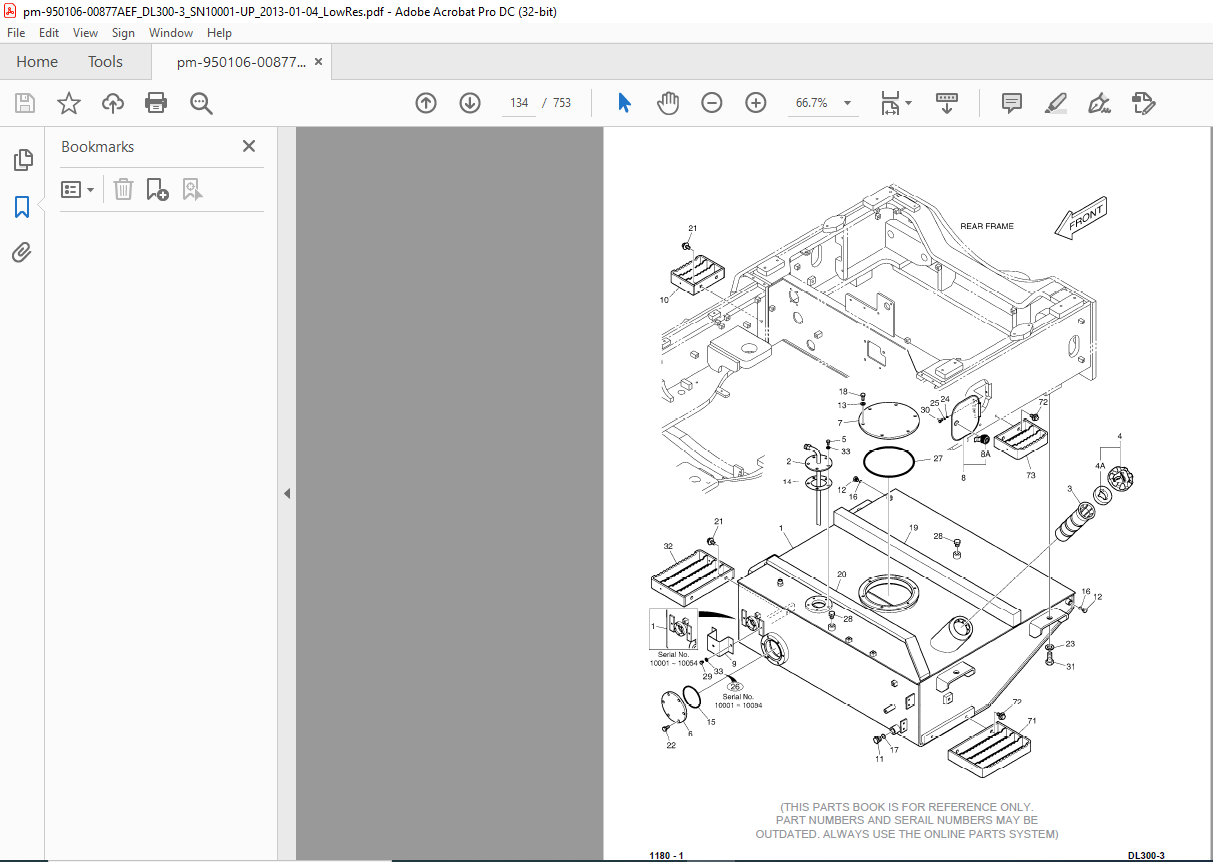This screenshot has width=1213, height=862.
Task: Open the Edit menu
Action: coord(50,32)
